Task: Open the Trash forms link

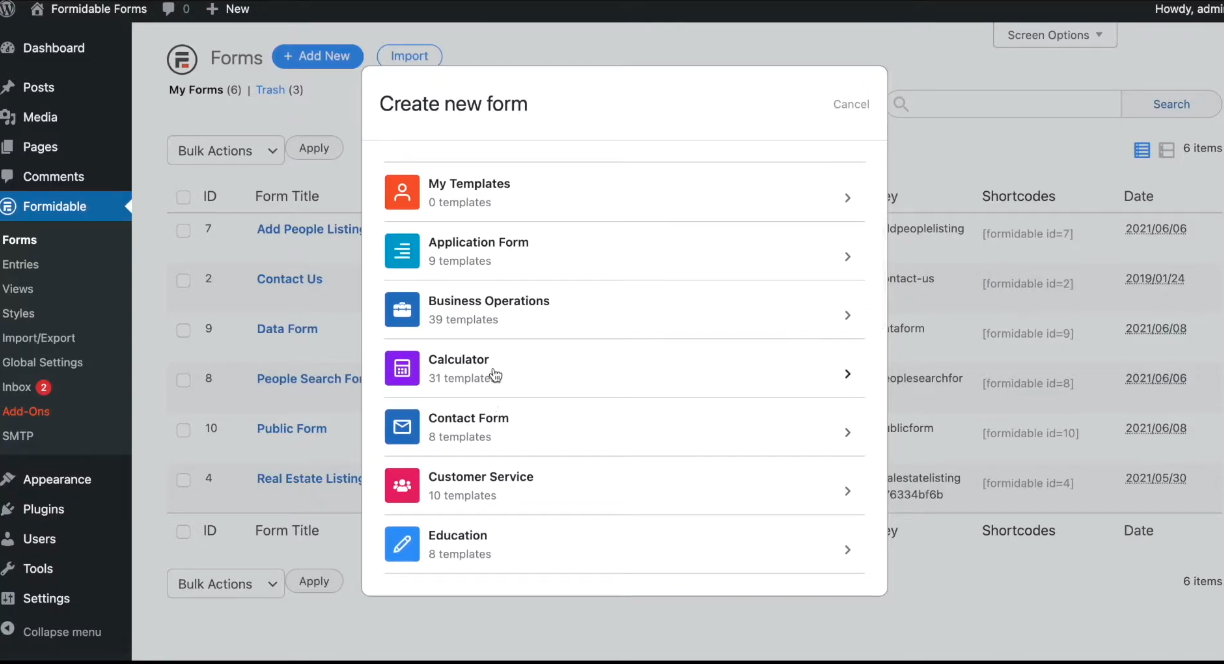Action: coord(270,90)
